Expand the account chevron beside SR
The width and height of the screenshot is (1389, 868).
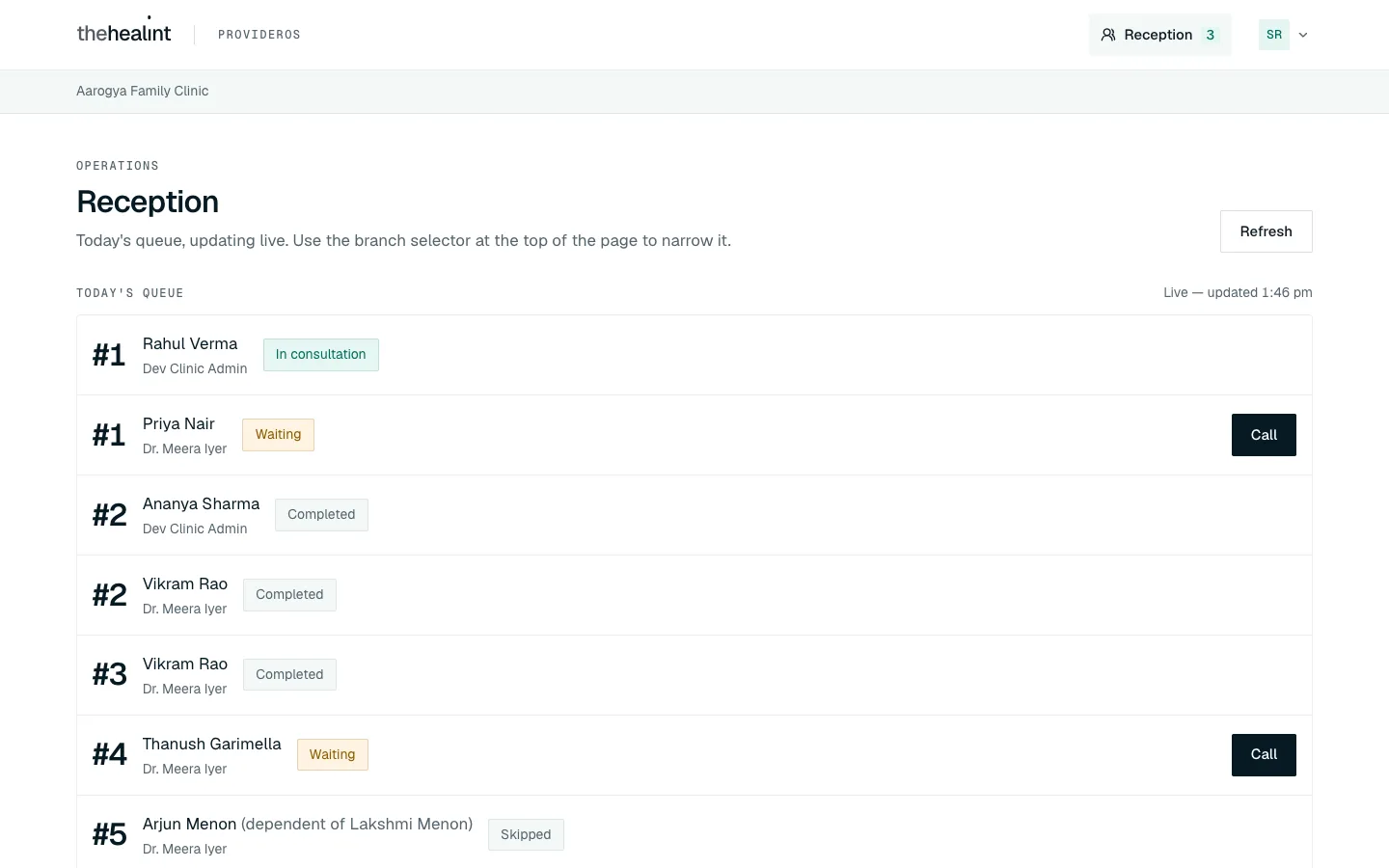pos(1303,35)
